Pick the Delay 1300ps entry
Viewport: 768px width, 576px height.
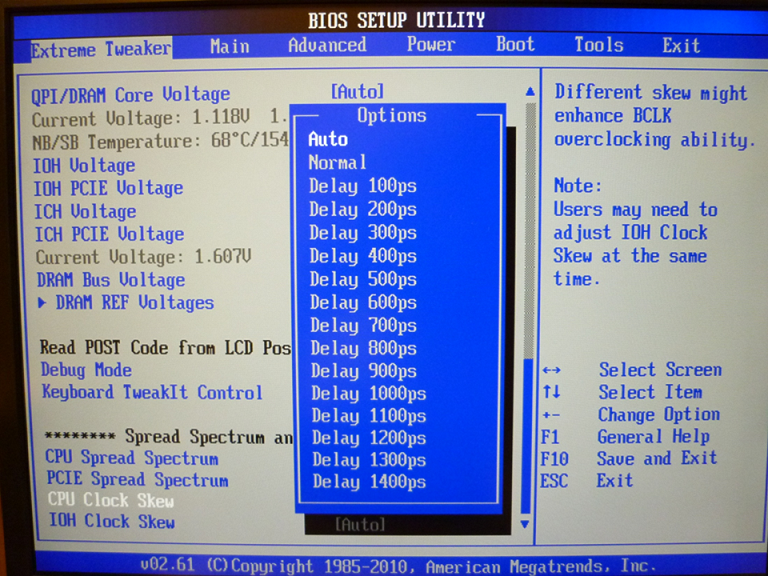(369, 460)
